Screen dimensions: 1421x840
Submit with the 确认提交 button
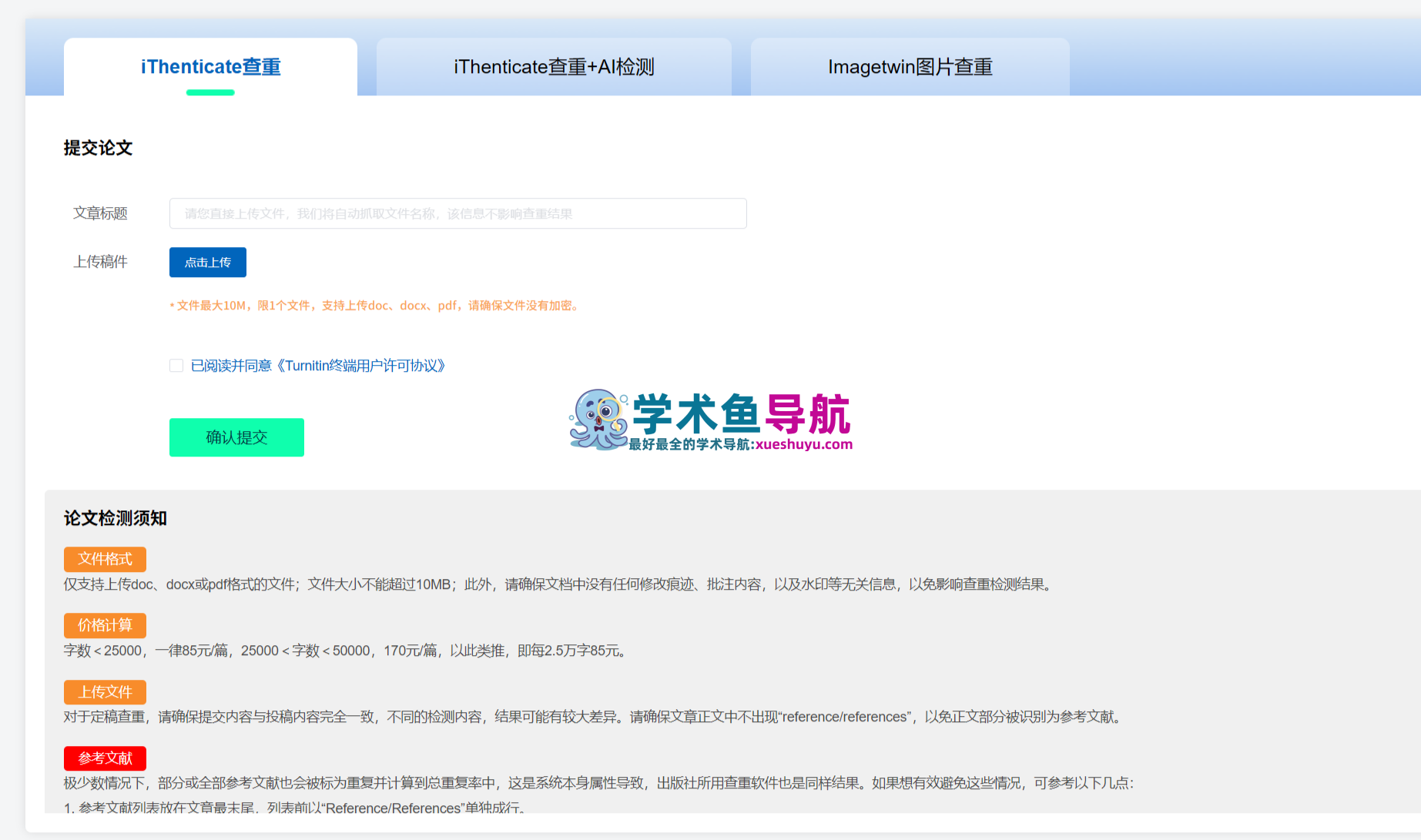click(236, 437)
